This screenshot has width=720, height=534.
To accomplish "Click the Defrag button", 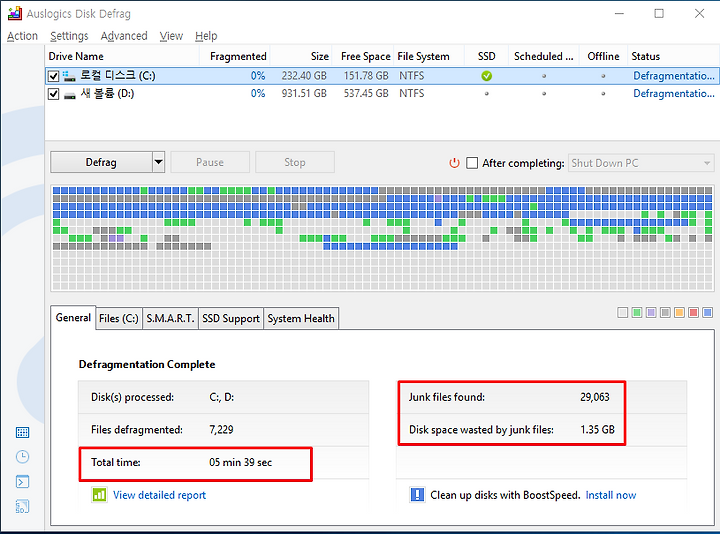I will click(101, 162).
